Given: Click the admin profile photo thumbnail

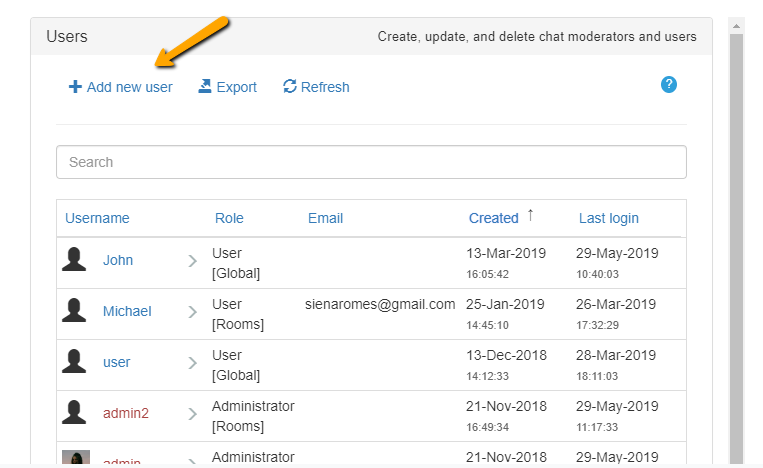Looking at the screenshot, I should tap(76, 458).
